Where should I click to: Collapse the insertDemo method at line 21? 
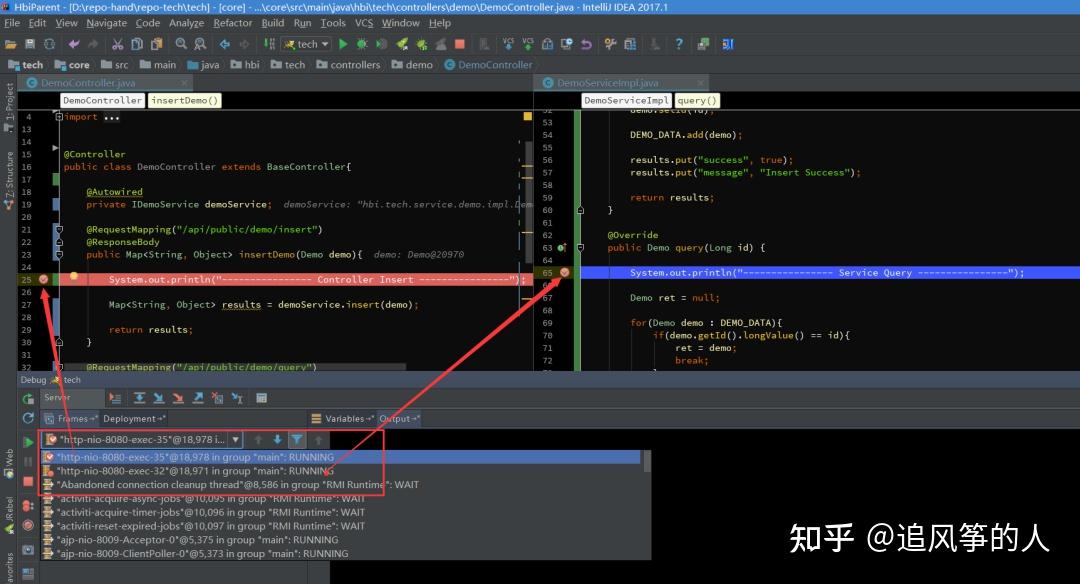click(x=59, y=229)
